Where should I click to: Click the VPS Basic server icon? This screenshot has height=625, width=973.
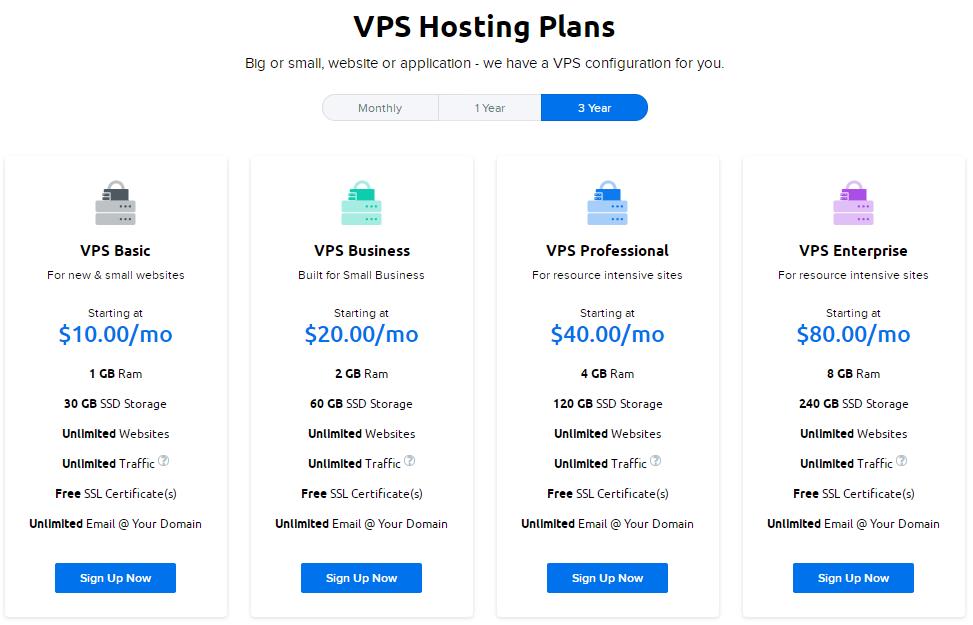point(115,203)
